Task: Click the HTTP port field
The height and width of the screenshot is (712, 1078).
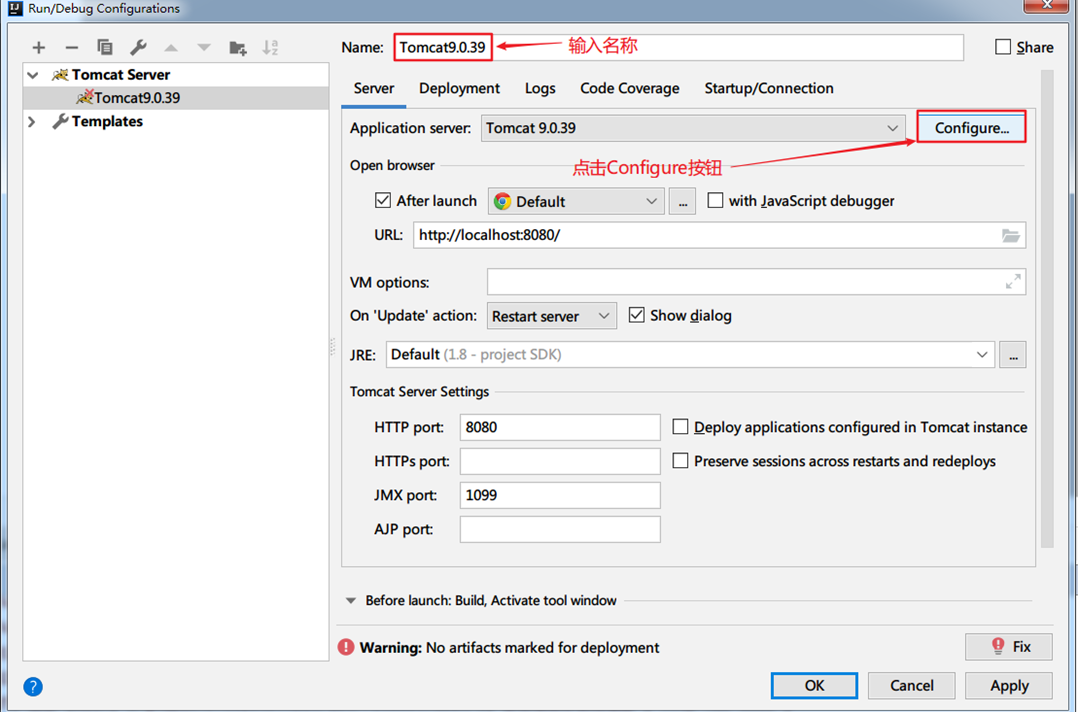Action: pyautogui.click(x=560, y=427)
